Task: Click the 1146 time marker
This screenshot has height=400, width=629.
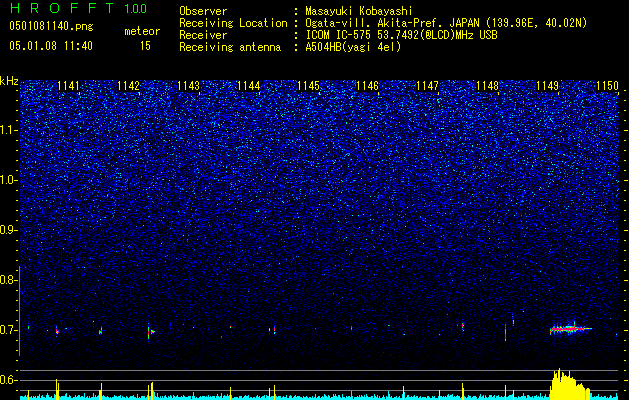Action: (x=367, y=86)
